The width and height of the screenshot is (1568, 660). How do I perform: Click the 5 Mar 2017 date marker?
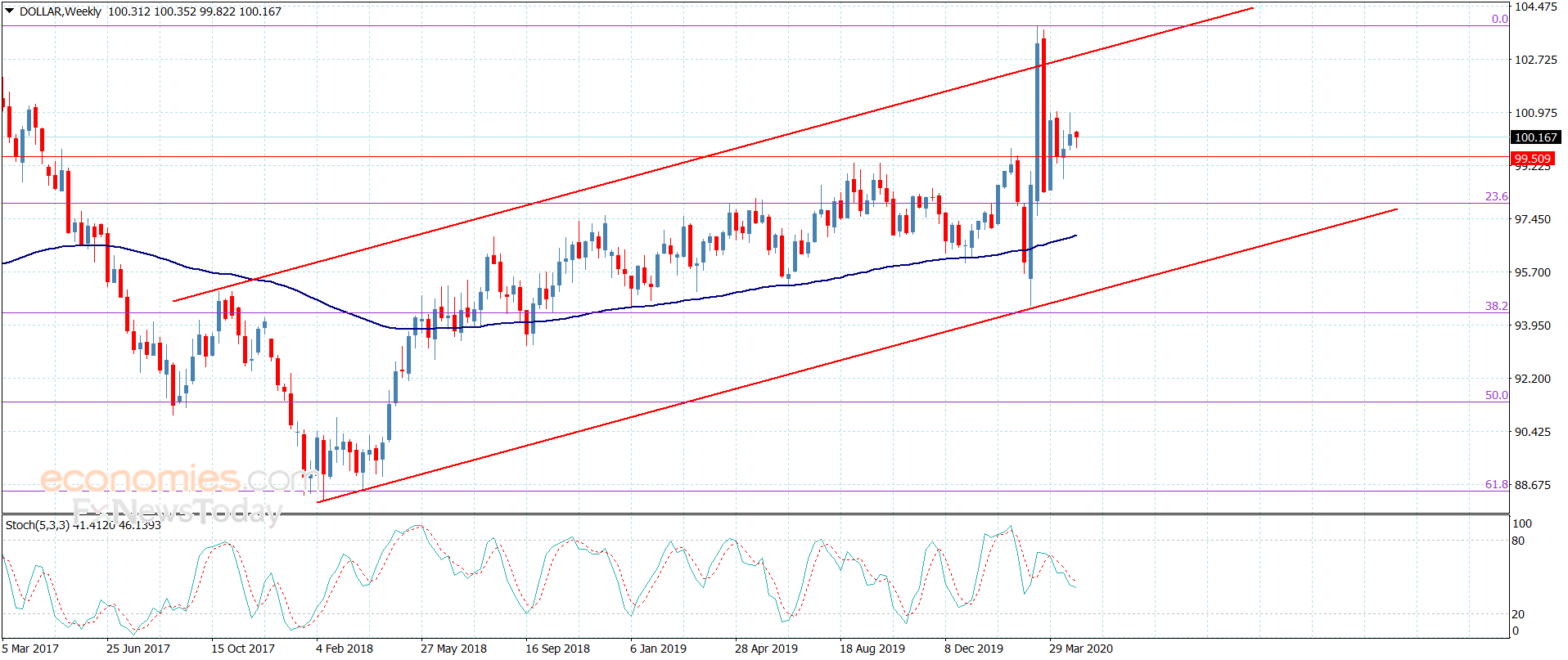[x=30, y=649]
